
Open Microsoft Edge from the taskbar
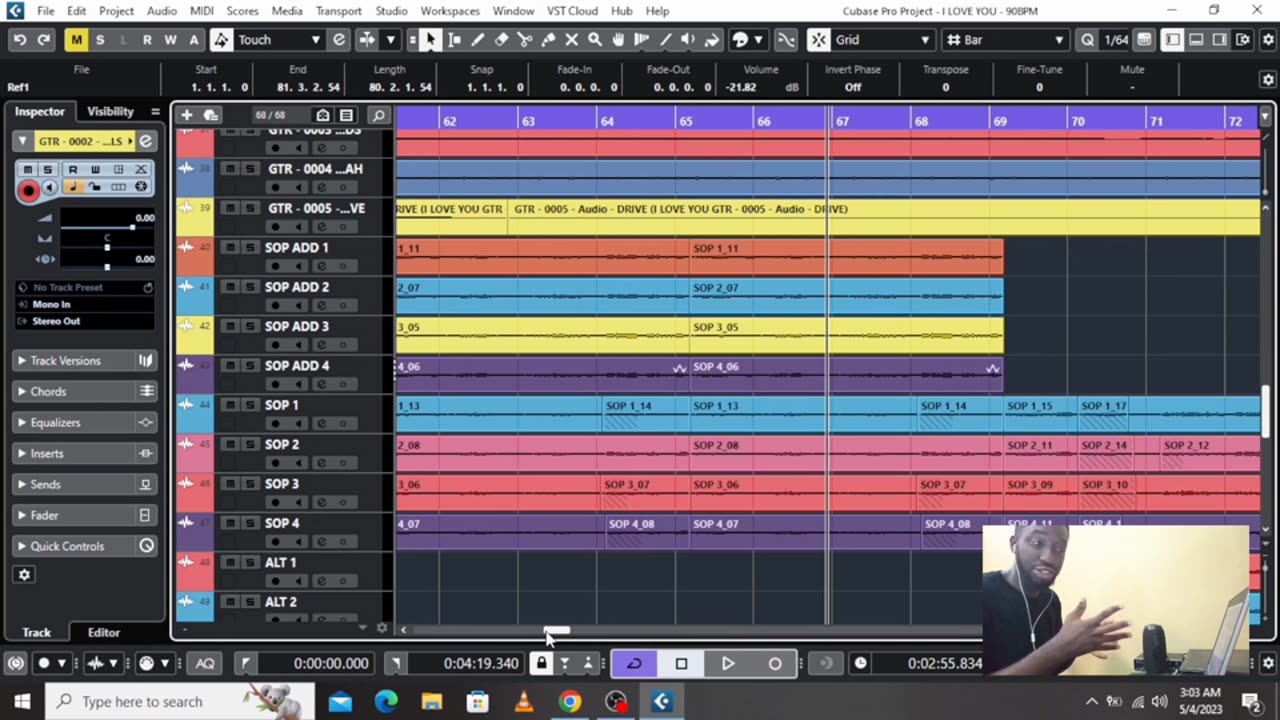[x=386, y=702]
